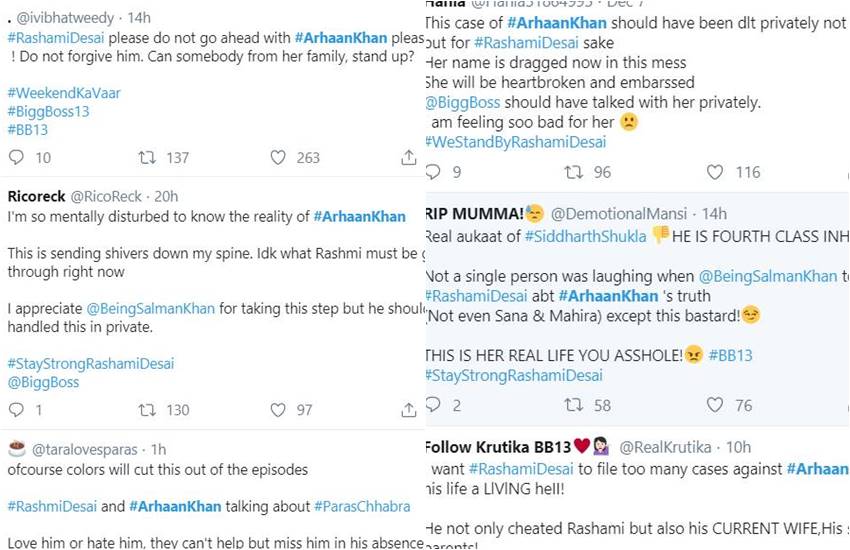This screenshot has height=550, width=850.
Task: Open the #WeekendKaVaar hashtag
Action: click(64, 93)
